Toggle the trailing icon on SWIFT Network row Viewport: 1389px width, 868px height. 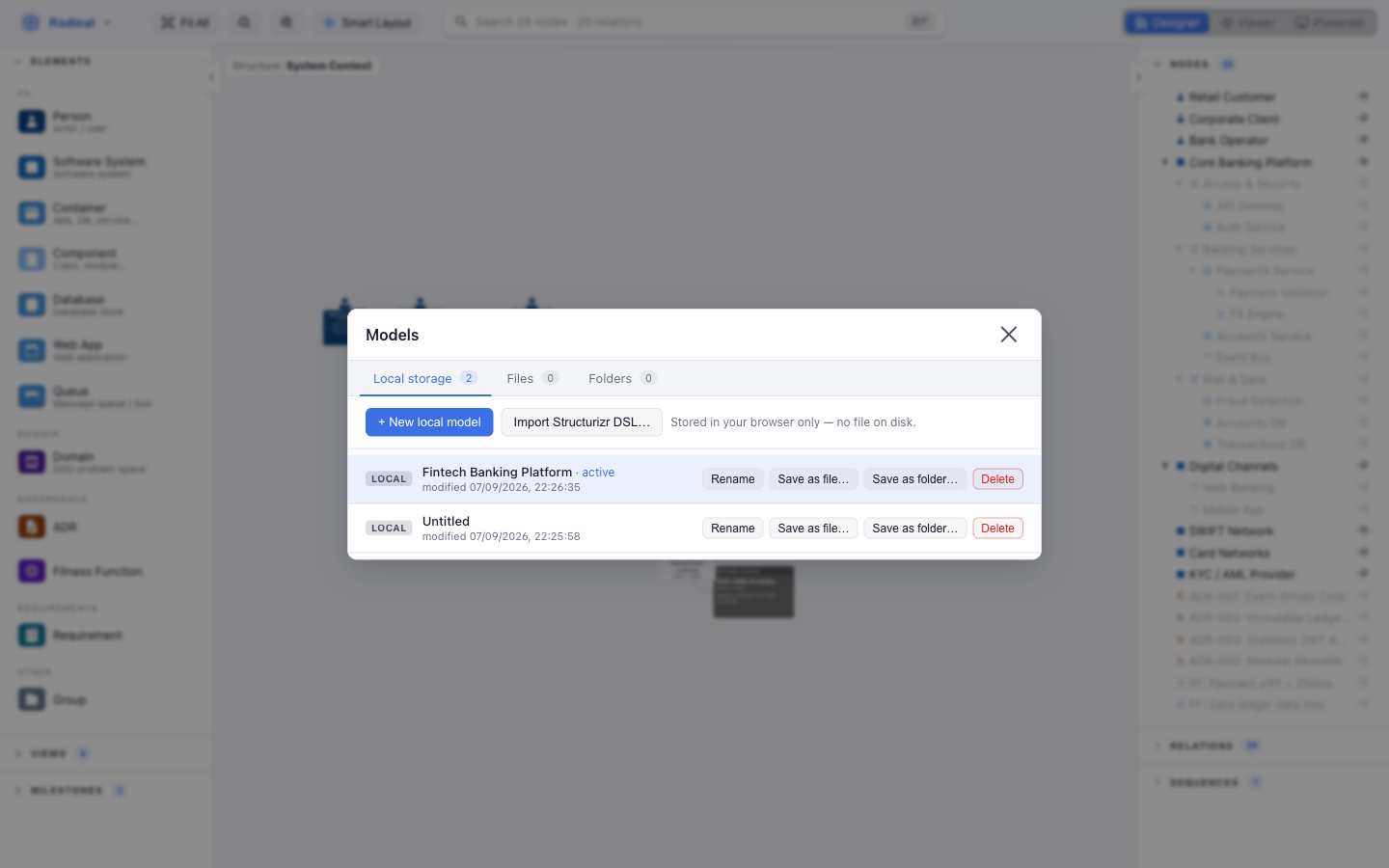1364,530
